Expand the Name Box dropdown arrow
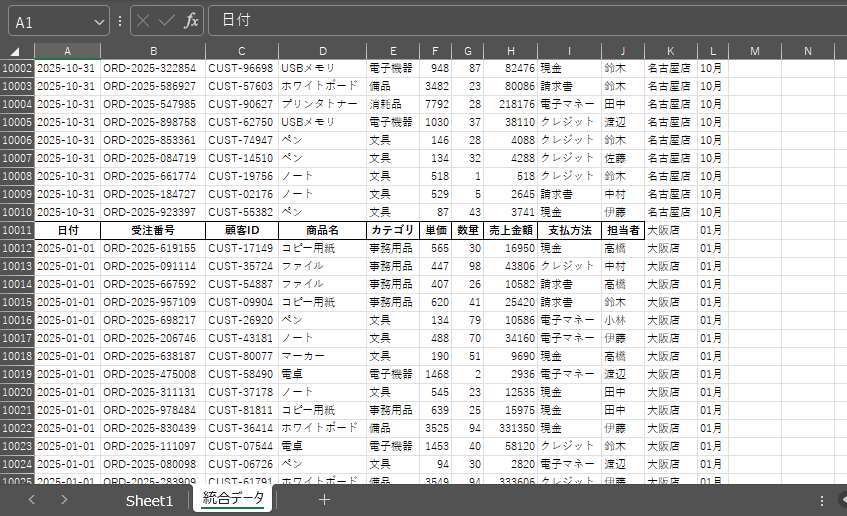Image resolution: width=847 pixels, height=516 pixels. (x=99, y=21)
